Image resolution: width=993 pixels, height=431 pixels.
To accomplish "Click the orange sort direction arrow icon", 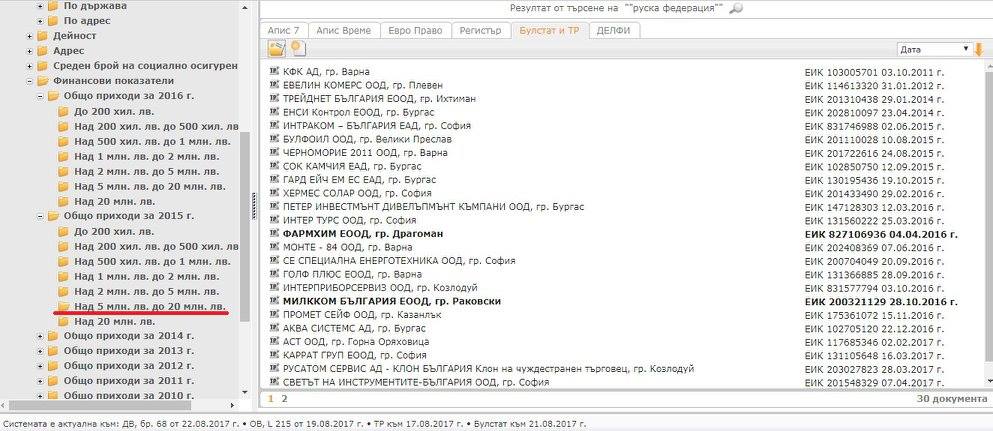I will [978, 49].
